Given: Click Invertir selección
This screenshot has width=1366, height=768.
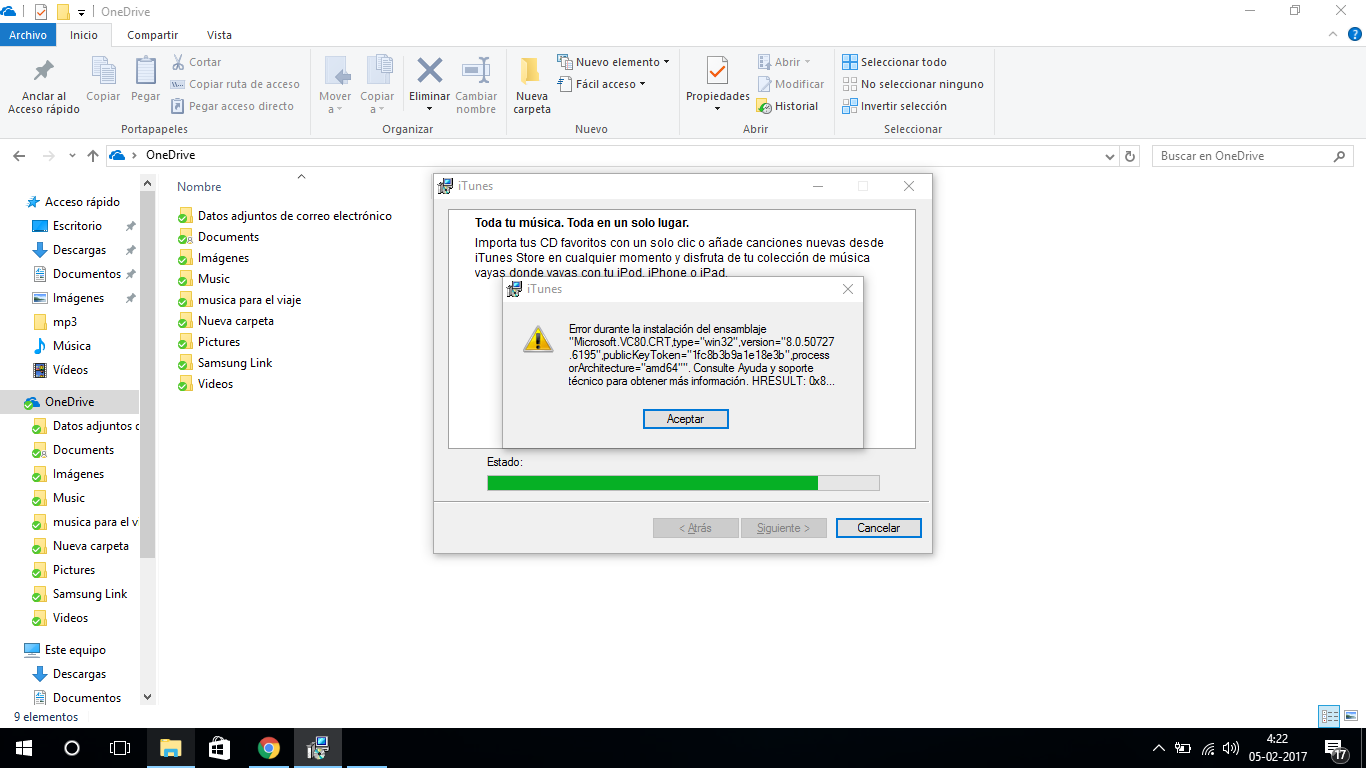Looking at the screenshot, I should click(x=894, y=106).
